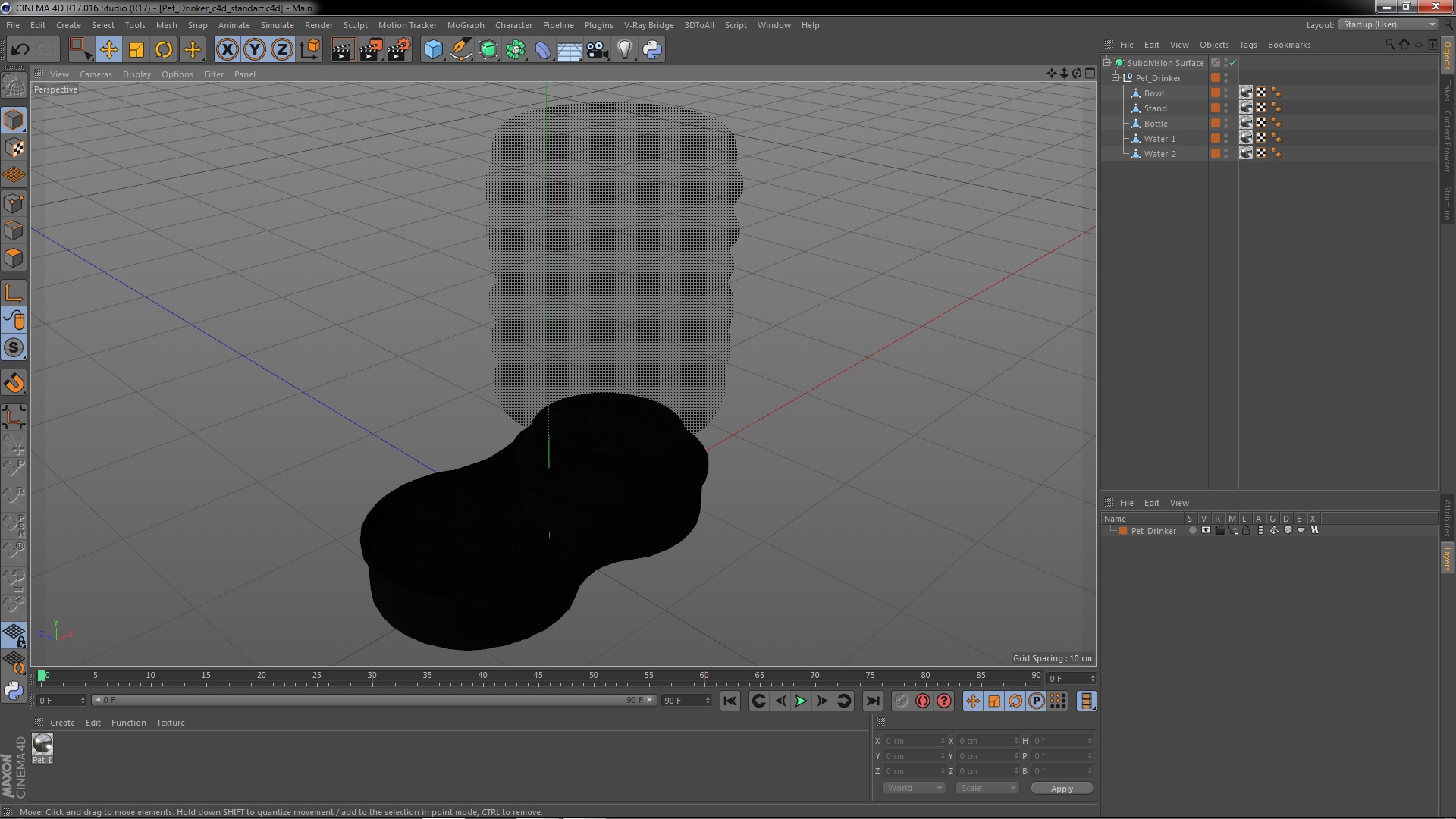1456x819 pixels.
Task: Click the Render View clapperboard icon
Action: tap(343, 50)
